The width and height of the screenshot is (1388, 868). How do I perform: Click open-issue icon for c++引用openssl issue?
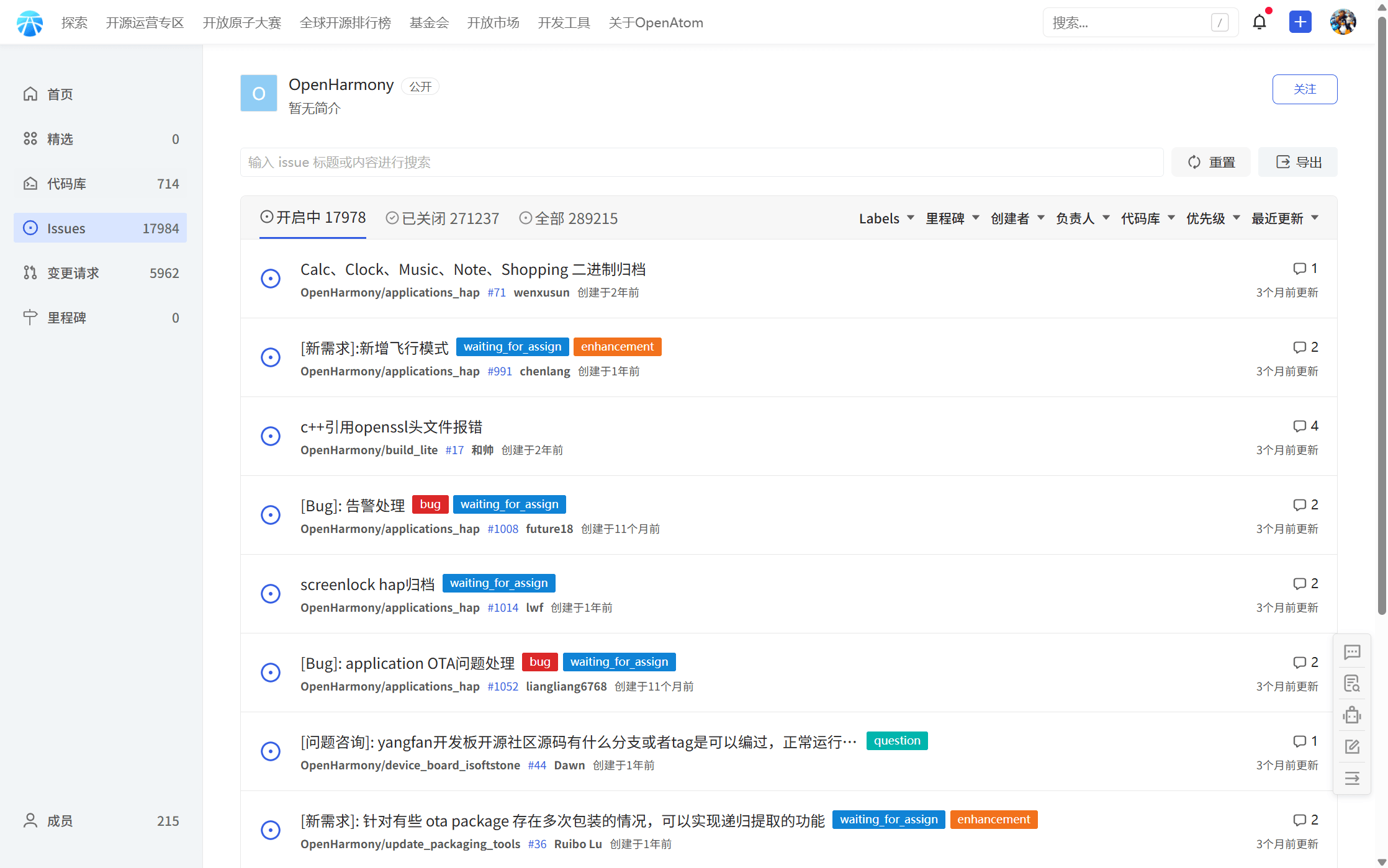click(271, 436)
